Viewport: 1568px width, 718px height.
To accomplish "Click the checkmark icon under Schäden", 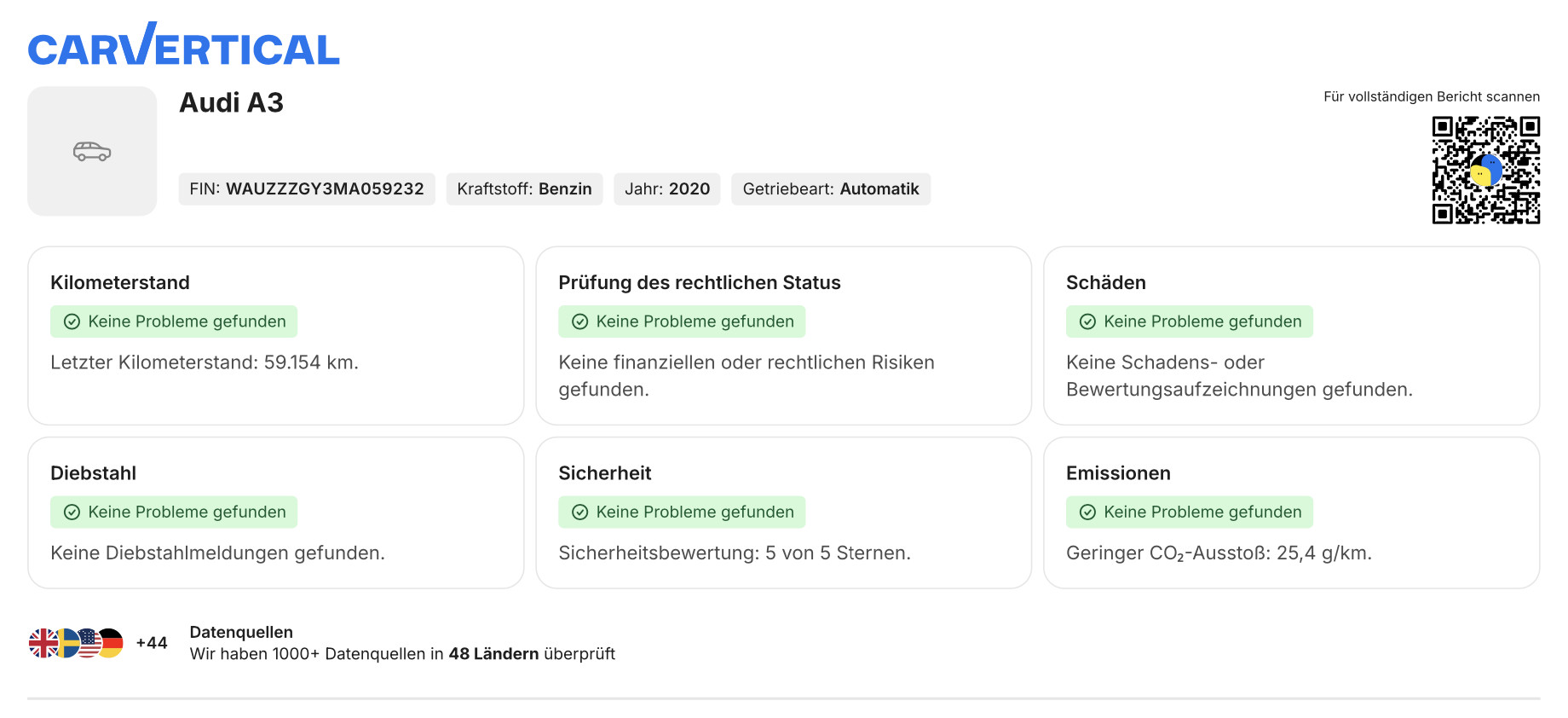I will (x=1088, y=321).
